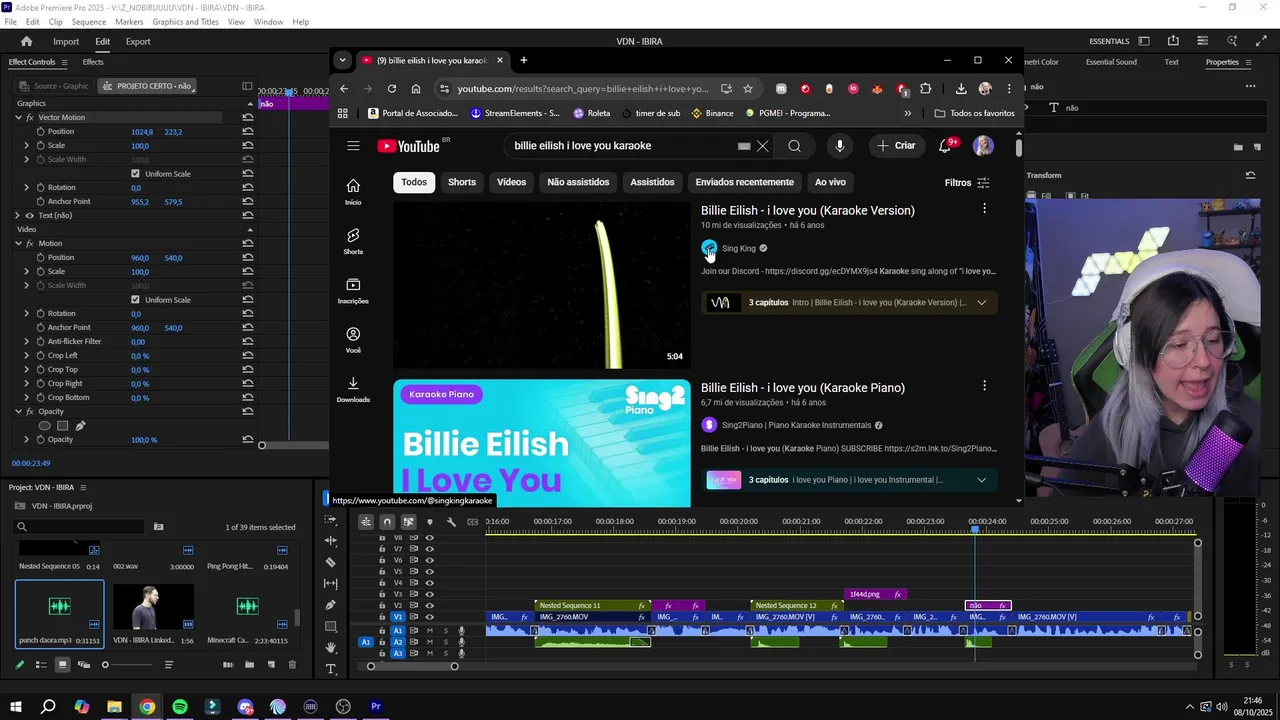This screenshot has width=1280, height=720.
Task: Click the New Item icon in Project panel
Action: click(x=270, y=665)
